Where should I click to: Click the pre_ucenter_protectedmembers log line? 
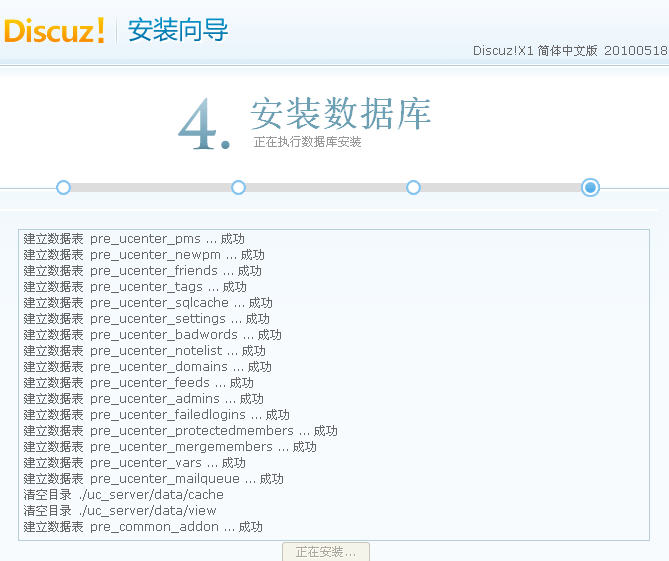pos(180,431)
